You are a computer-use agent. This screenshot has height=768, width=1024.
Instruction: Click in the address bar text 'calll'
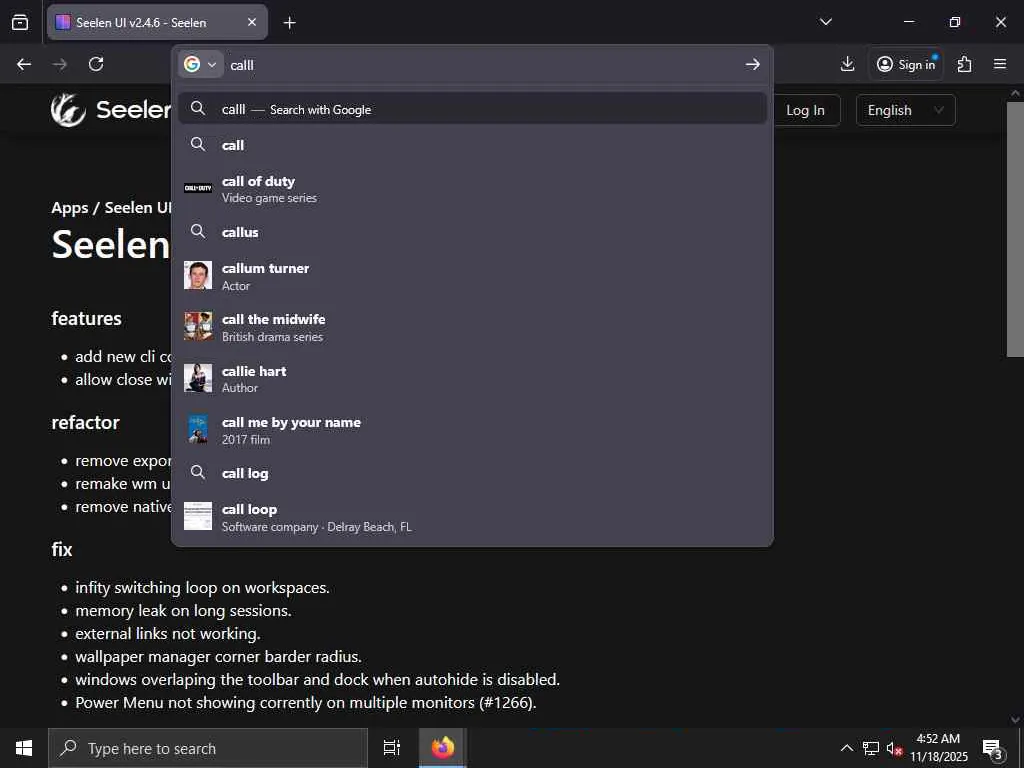pyautogui.click(x=242, y=65)
